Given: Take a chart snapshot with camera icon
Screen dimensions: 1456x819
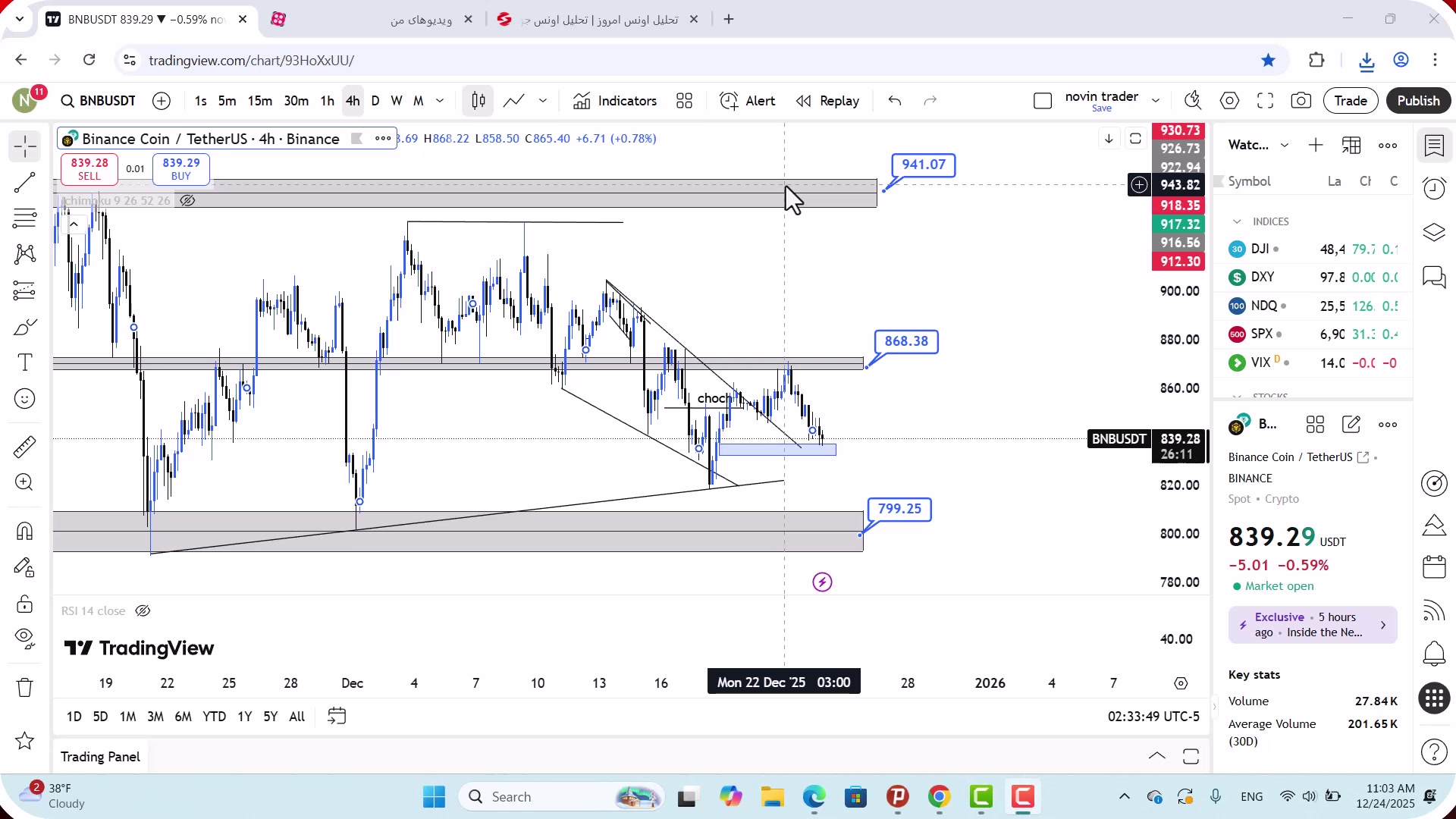Looking at the screenshot, I should pos(1301,101).
